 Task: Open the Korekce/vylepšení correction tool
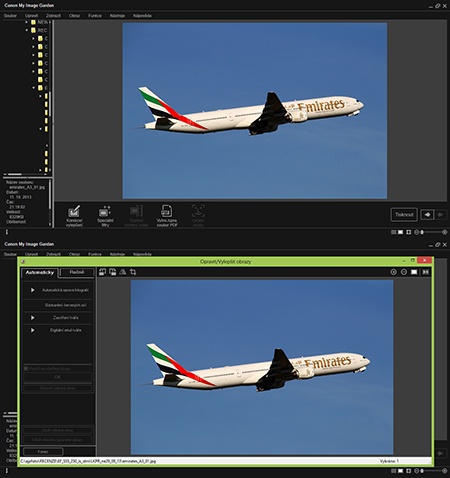[74, 216]
